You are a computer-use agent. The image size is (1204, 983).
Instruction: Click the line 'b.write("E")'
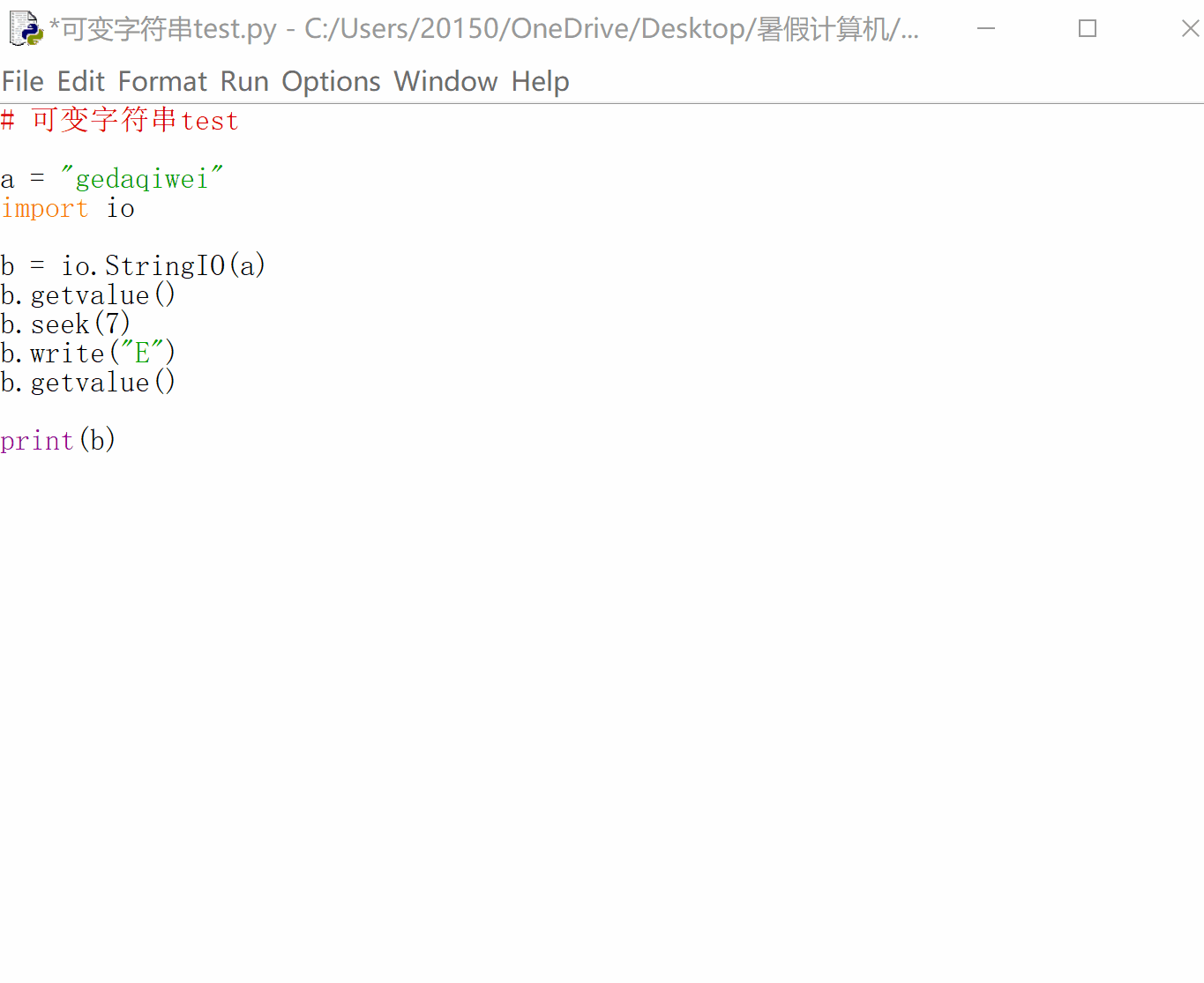click(88, 353)
